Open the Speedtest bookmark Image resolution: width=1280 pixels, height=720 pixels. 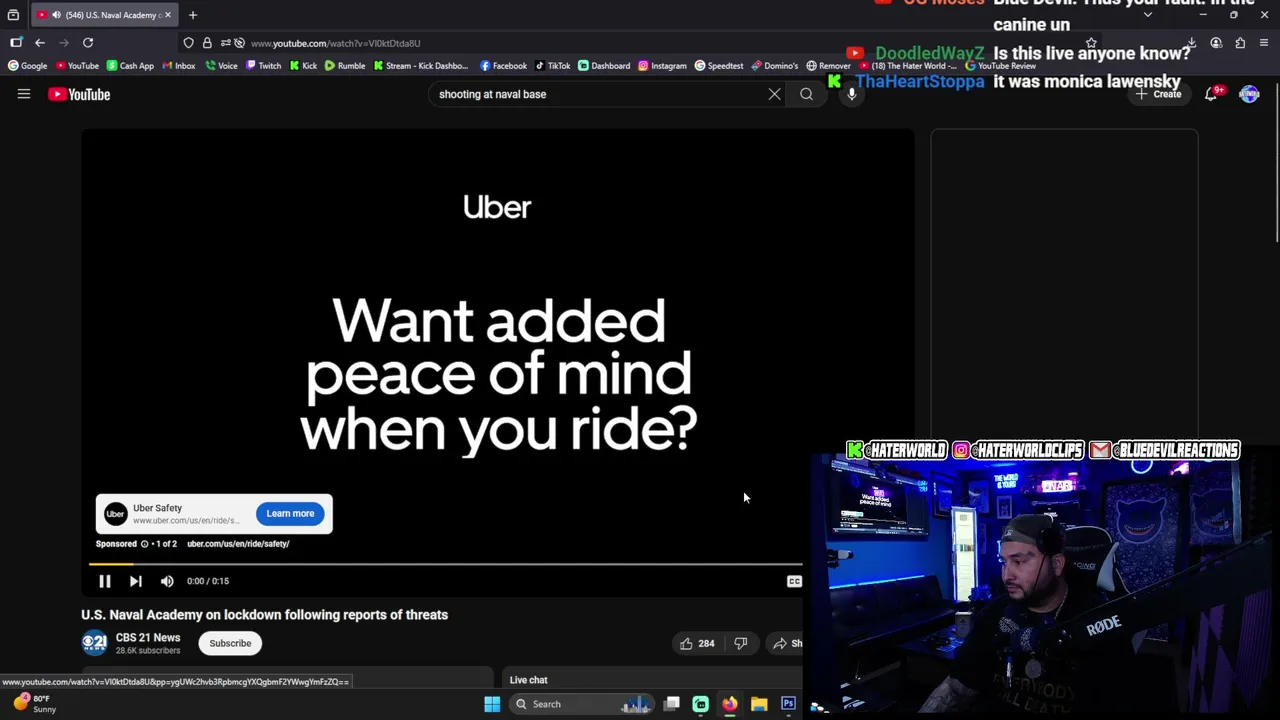[719, 66]
